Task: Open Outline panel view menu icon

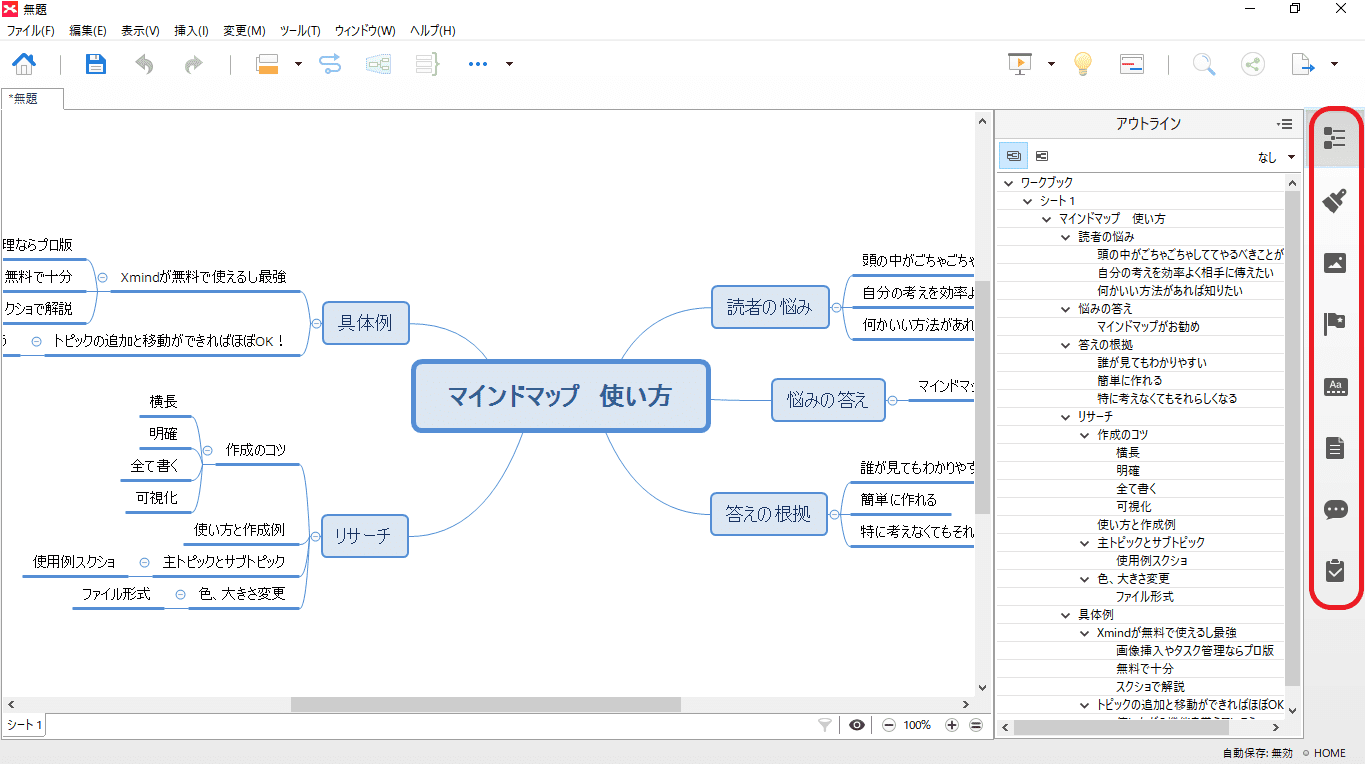Action: coord(1285,124)
